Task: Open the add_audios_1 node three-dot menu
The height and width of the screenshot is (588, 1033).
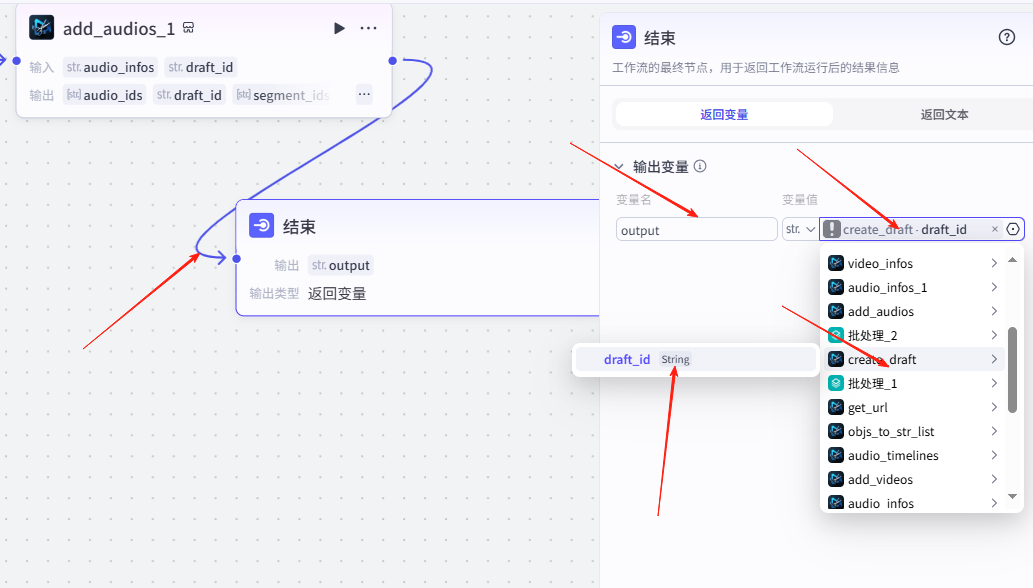Action: 369,28
